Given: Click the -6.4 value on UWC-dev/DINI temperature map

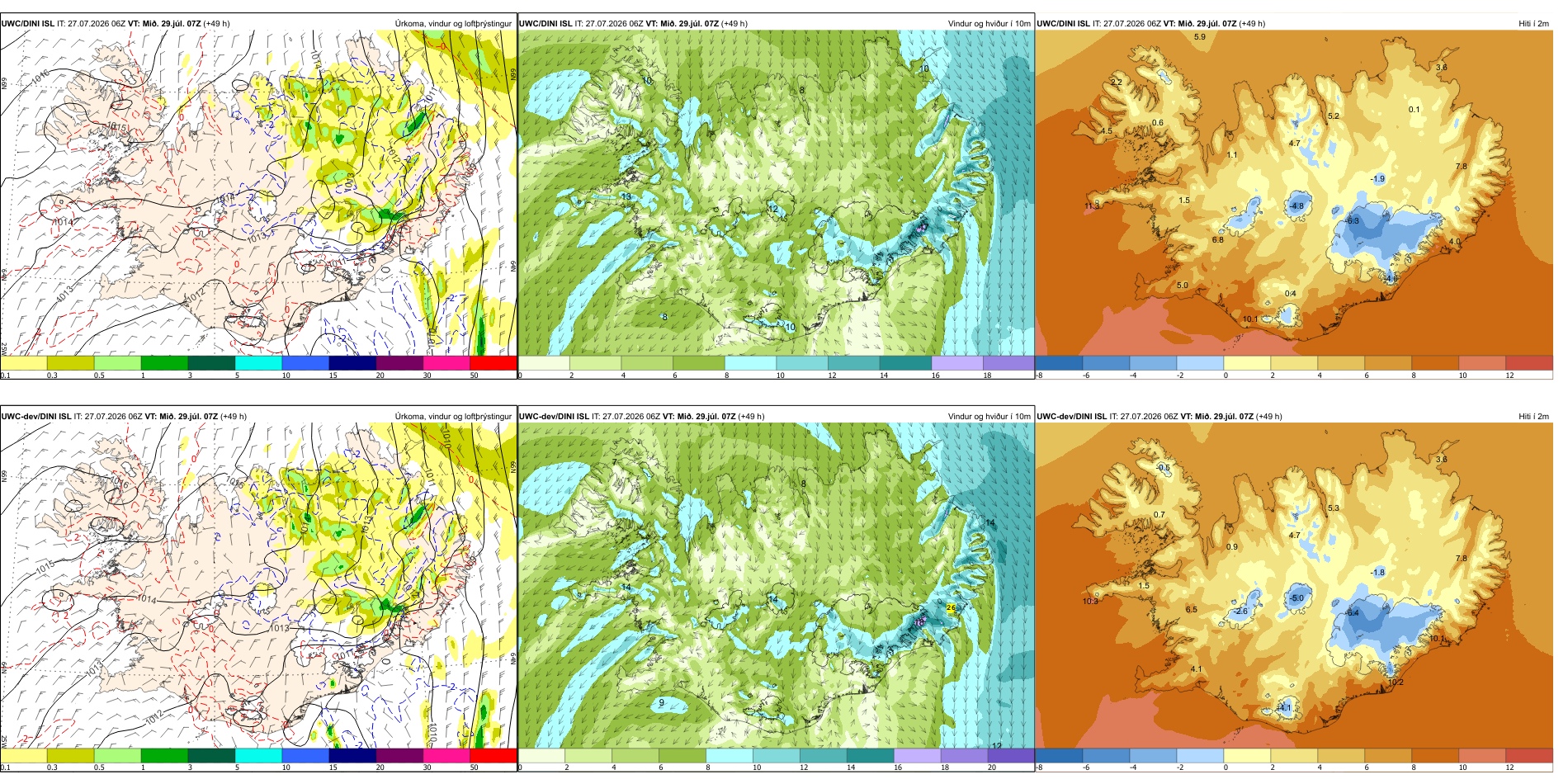Looking at the screenshot, I should (1353, 613).
